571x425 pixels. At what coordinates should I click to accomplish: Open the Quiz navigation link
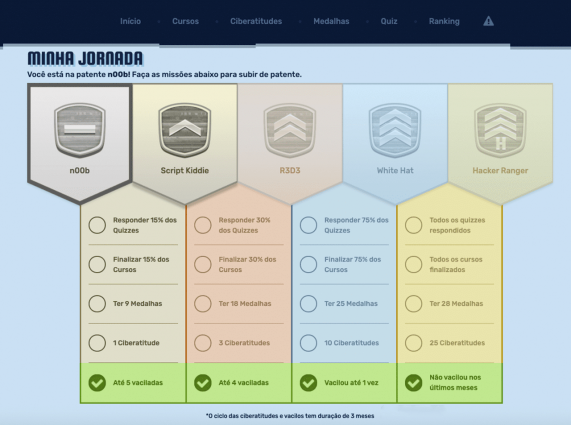(389, 21)
